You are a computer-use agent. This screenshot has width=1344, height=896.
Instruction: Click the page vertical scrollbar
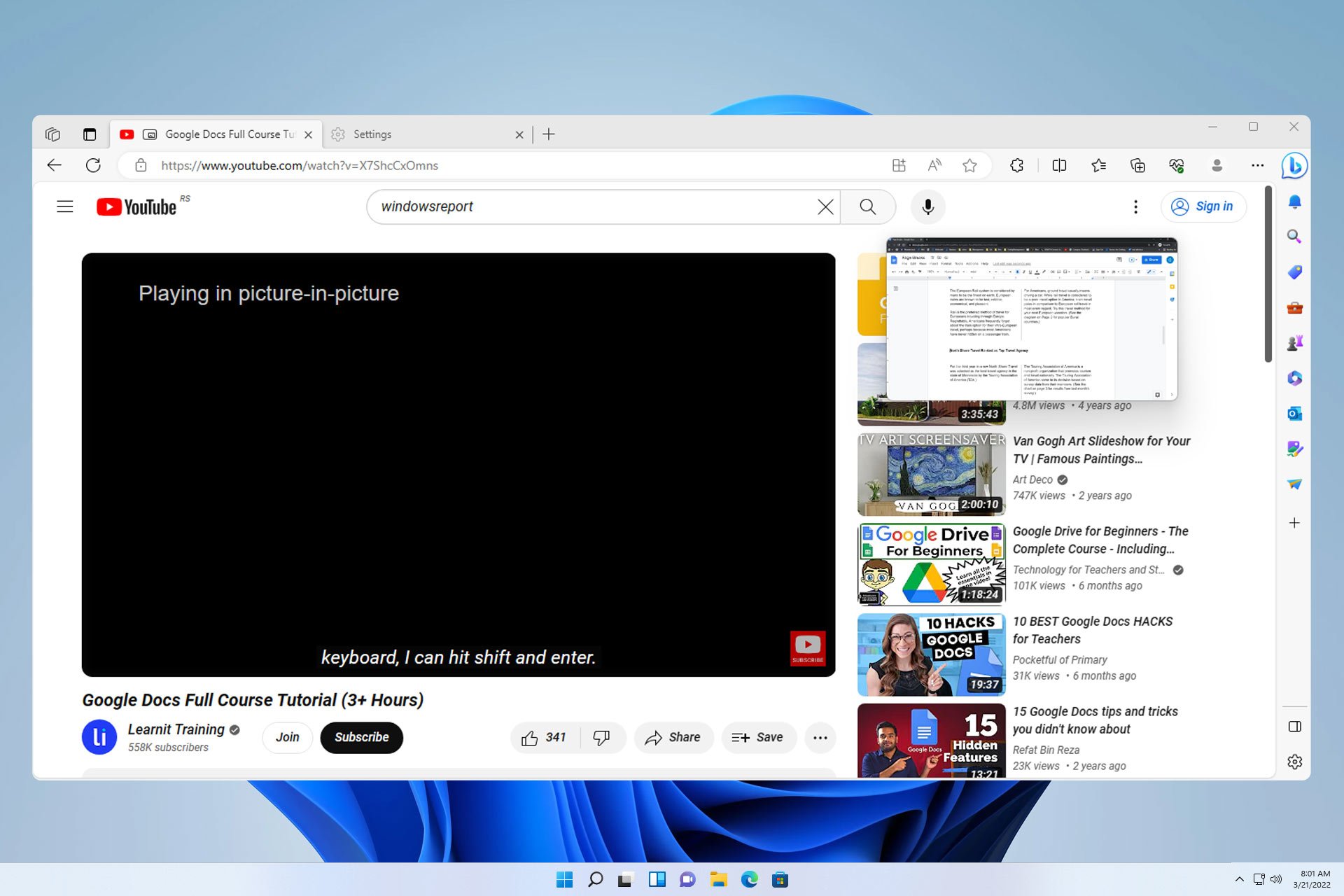click(x=1268, y=274)
